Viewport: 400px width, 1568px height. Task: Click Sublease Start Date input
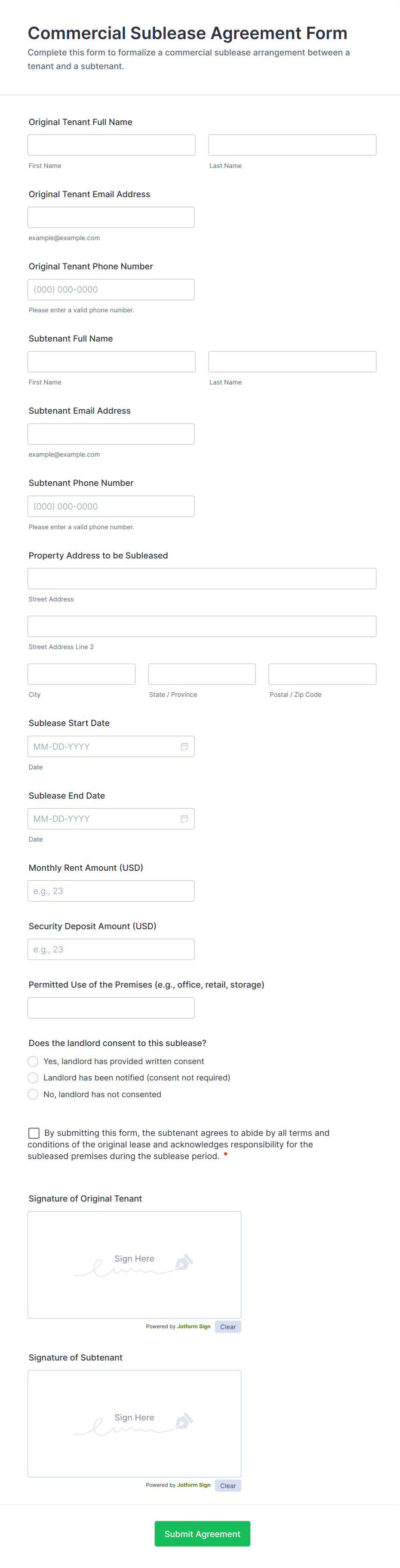111,746
